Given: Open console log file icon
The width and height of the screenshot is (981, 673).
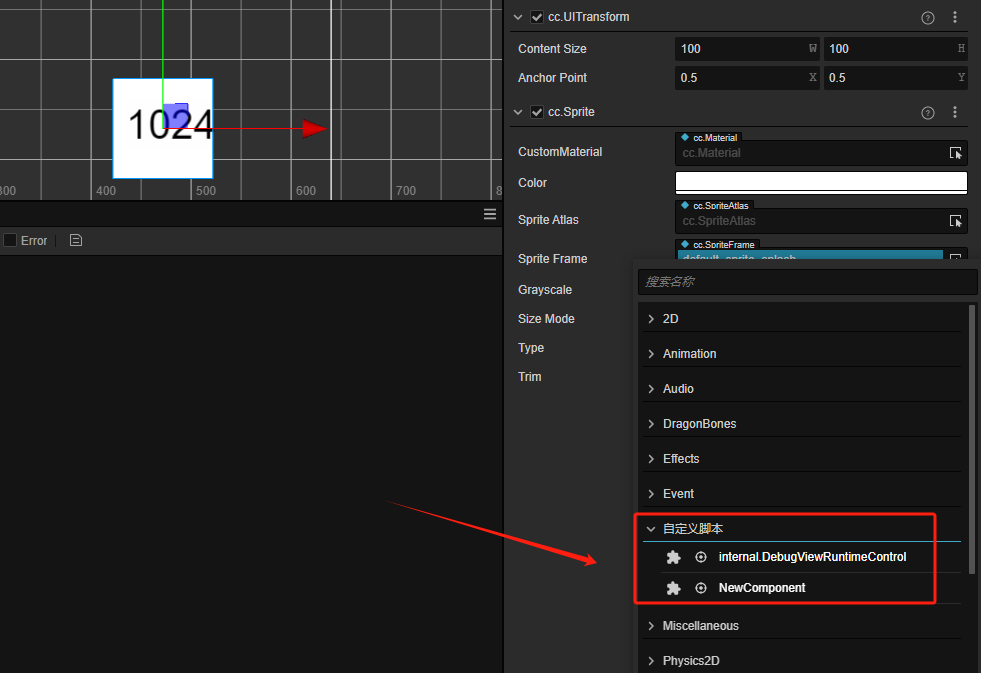Looking at the screenshot, I should [76, 240].
